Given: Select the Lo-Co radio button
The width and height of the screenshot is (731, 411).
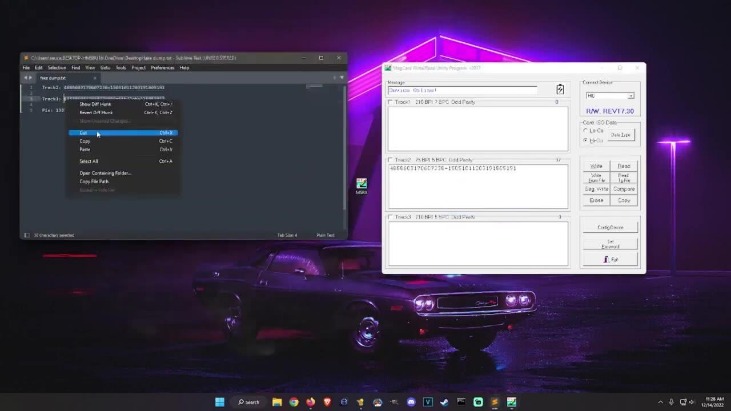Looking at the screenshot, I should [x=586, y=130].
